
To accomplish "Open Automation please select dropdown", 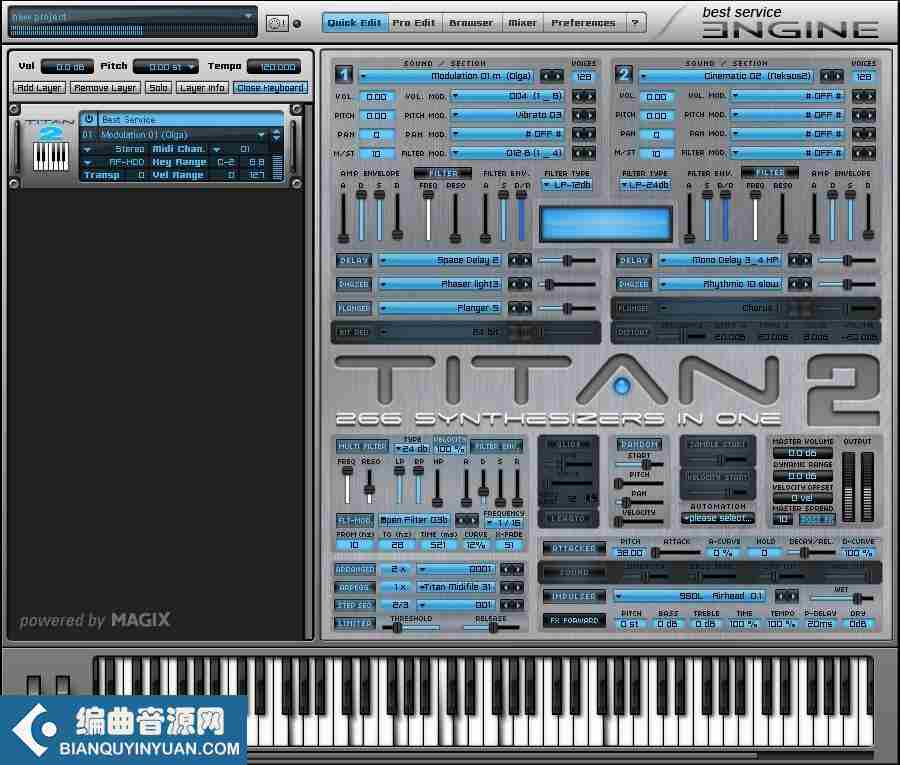I will point(717,518).
